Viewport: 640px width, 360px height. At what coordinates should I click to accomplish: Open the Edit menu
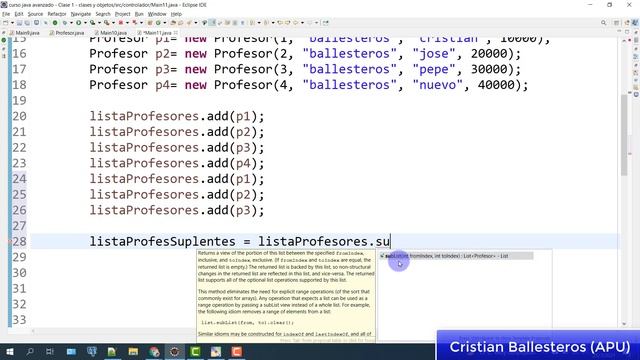click(19, 14)
